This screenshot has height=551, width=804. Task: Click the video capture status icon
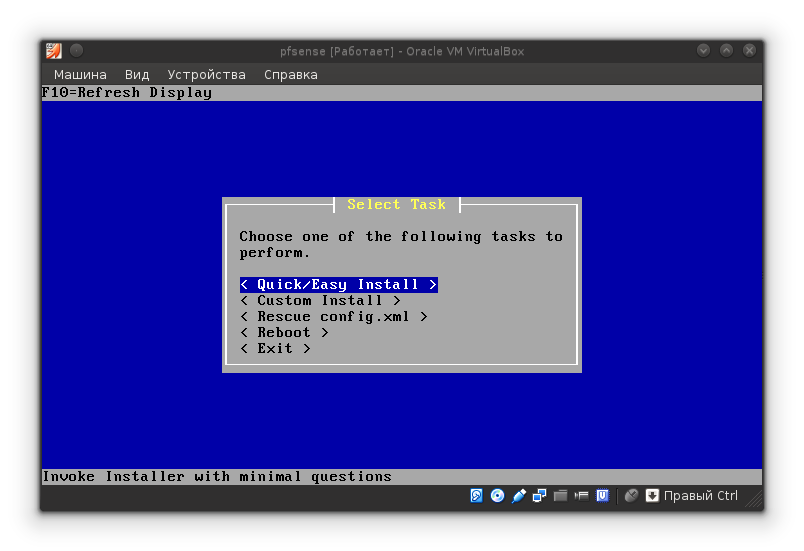tap(581, 496)
